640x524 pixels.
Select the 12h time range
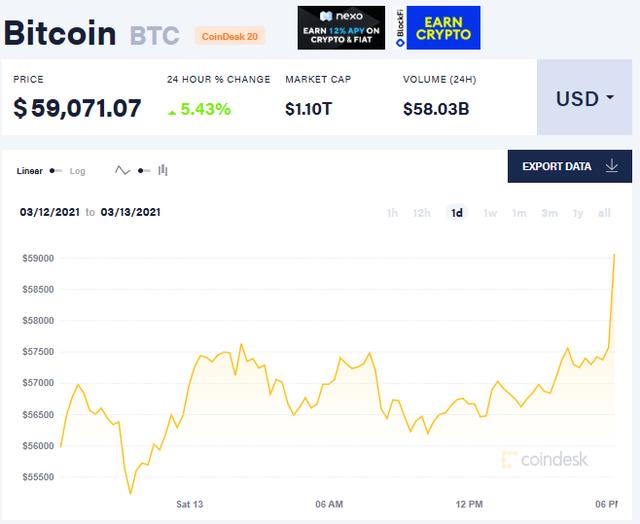pos(422,213)
